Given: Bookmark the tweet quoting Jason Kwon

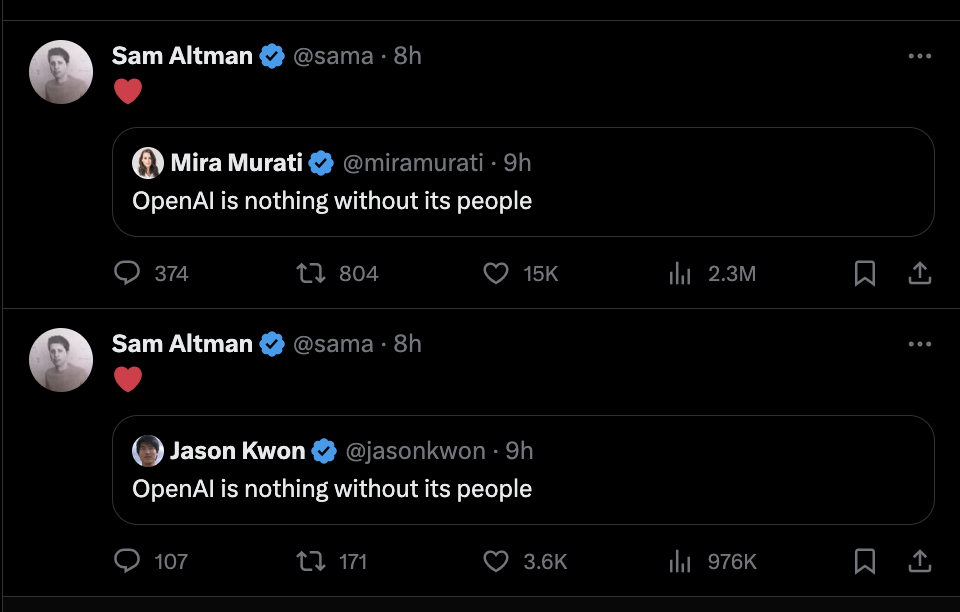Looking at the screenshot, I should click(865, 561).
